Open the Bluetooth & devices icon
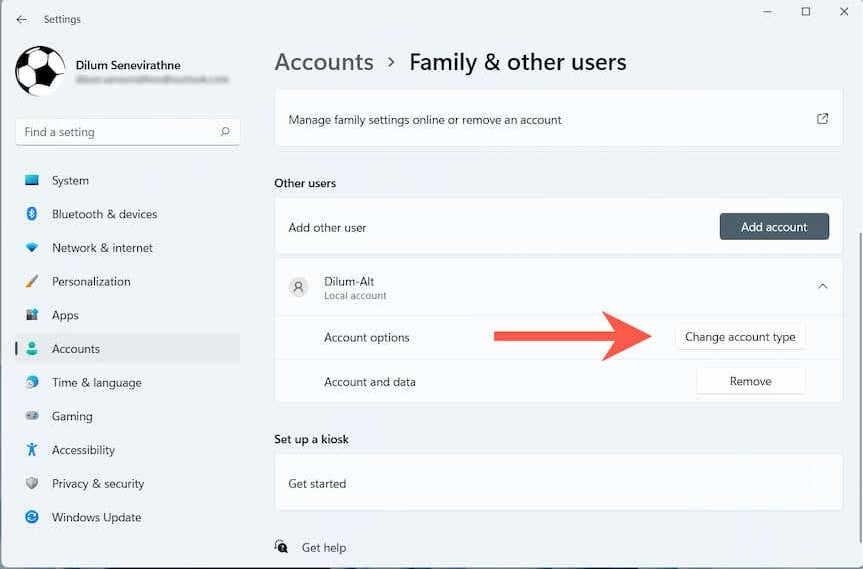The height and width of the screenshot is (569, 863). [x=32, y=214]
